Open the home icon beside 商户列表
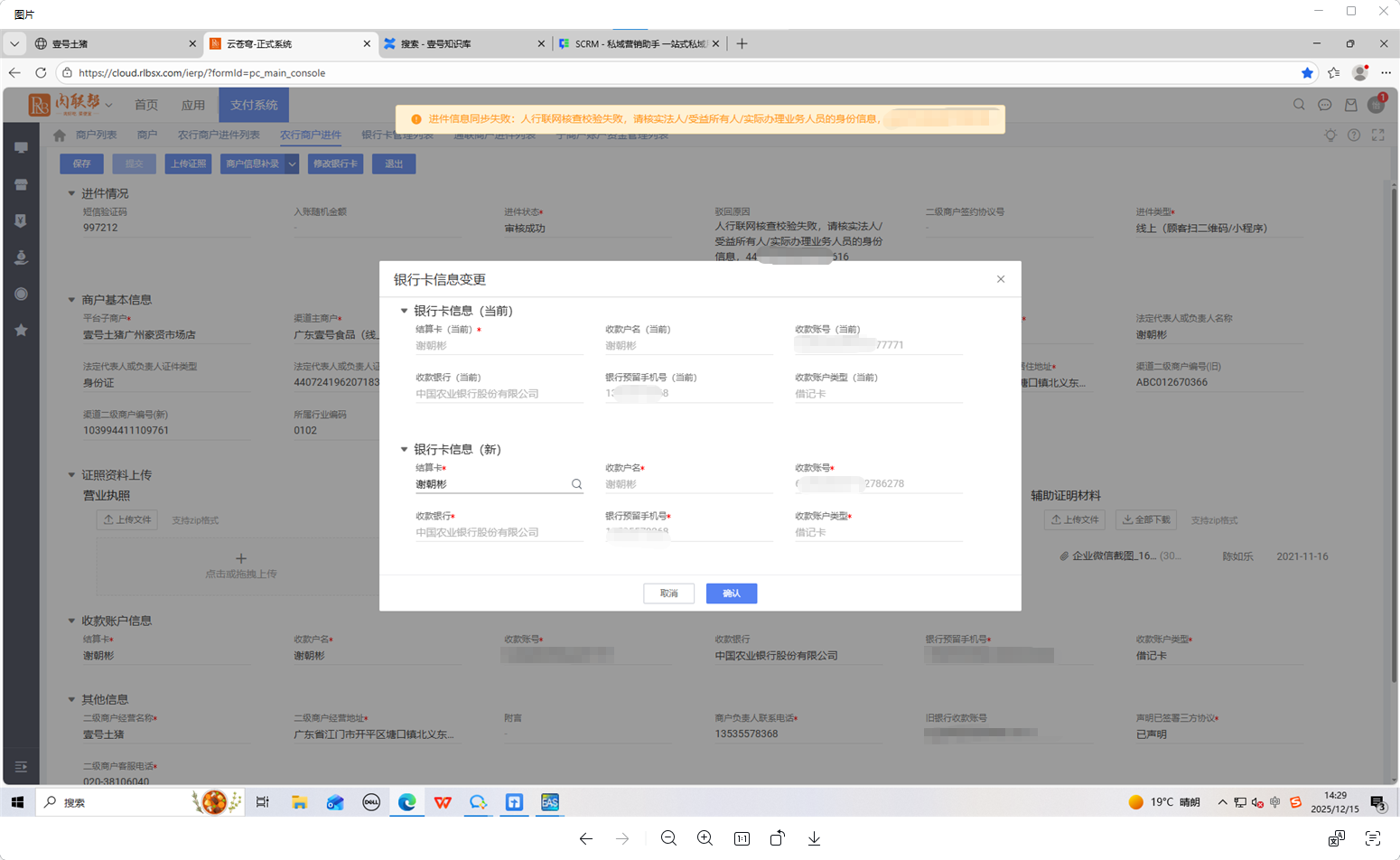This screenshot has width=1400, height=860. coord(60,136)
